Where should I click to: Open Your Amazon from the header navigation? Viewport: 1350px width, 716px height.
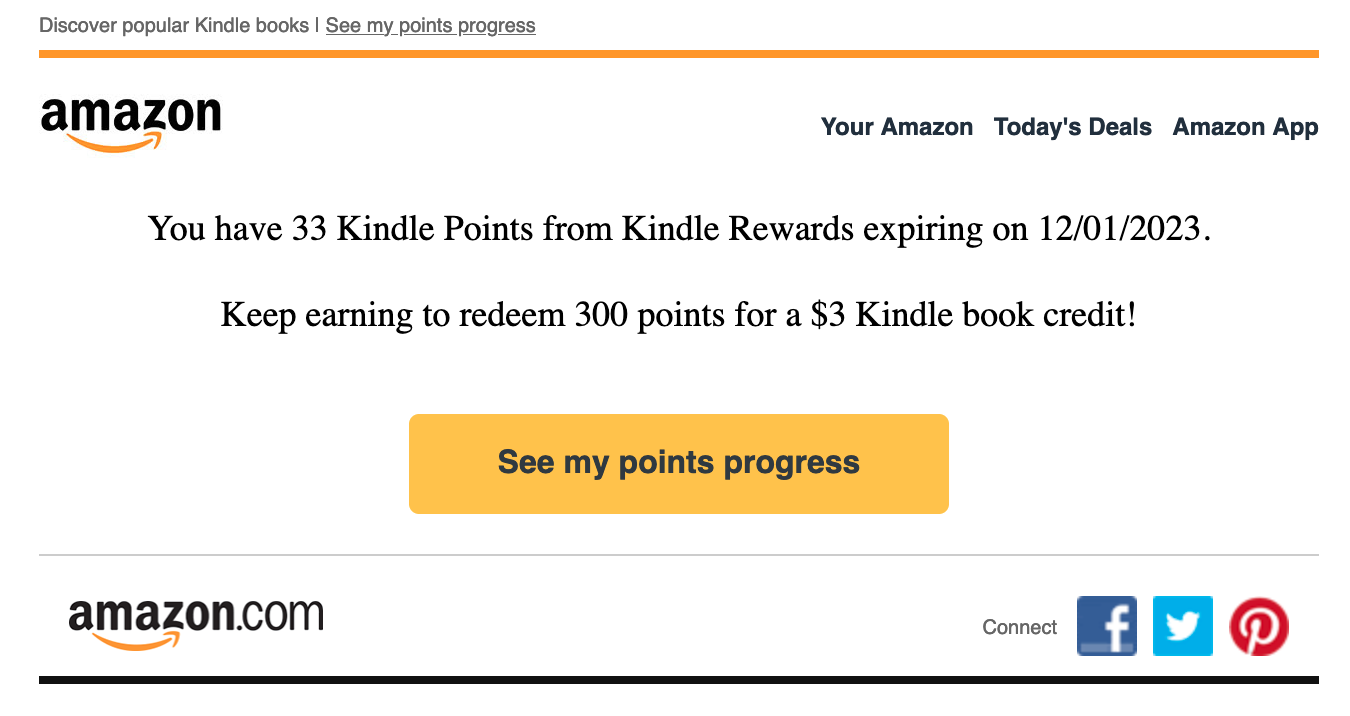click(897, 127)
